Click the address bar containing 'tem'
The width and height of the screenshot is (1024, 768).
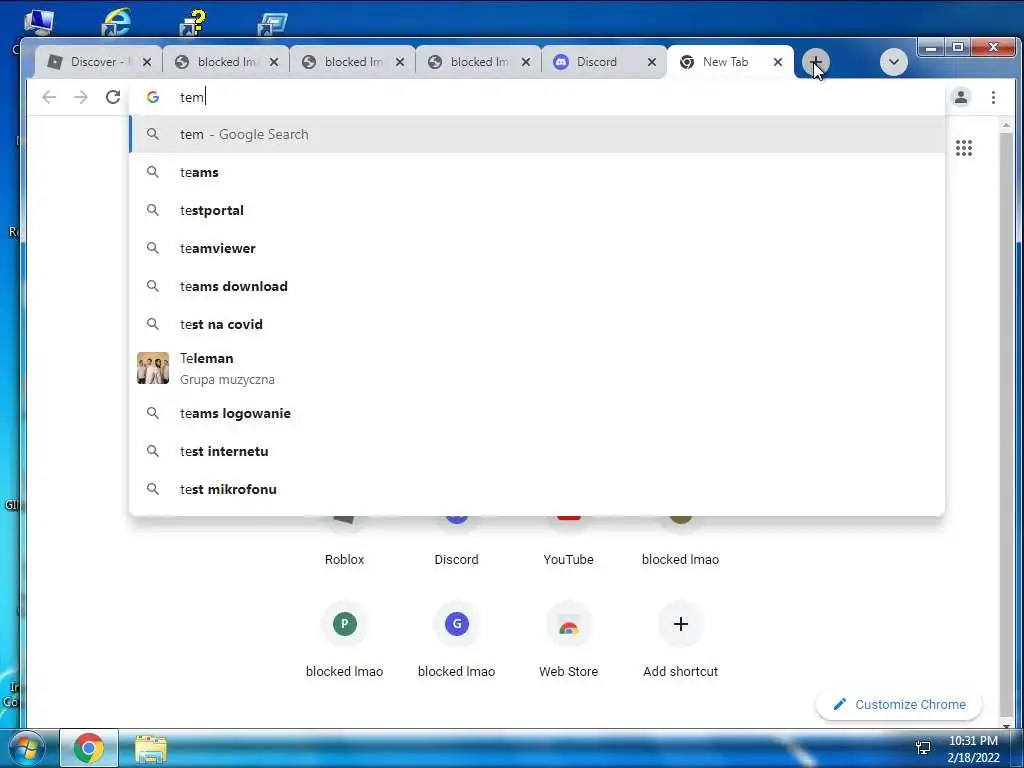coord(537,97)
